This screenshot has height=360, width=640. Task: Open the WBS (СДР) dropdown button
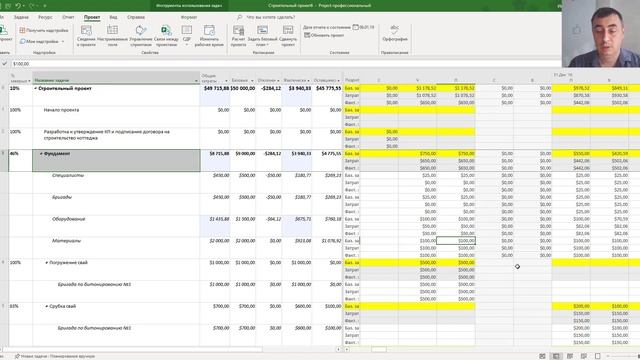coord(187,36)
